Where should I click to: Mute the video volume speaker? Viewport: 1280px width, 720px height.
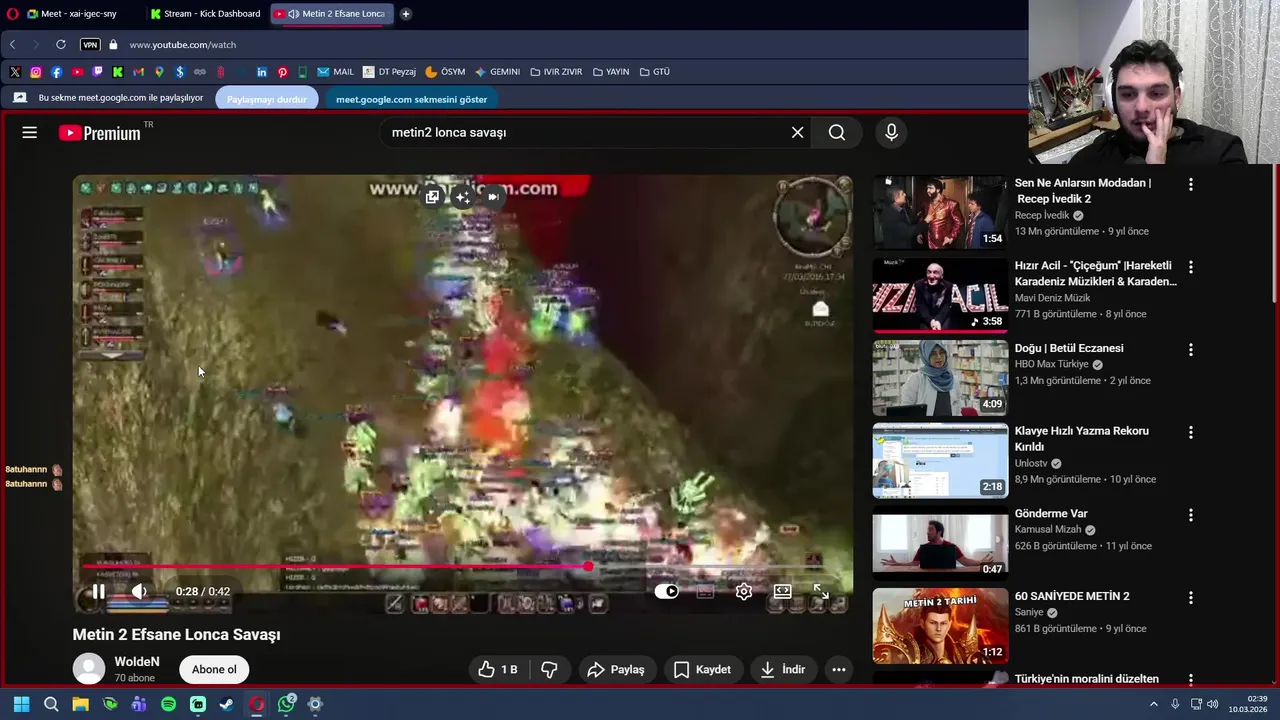tap(139, 591)
